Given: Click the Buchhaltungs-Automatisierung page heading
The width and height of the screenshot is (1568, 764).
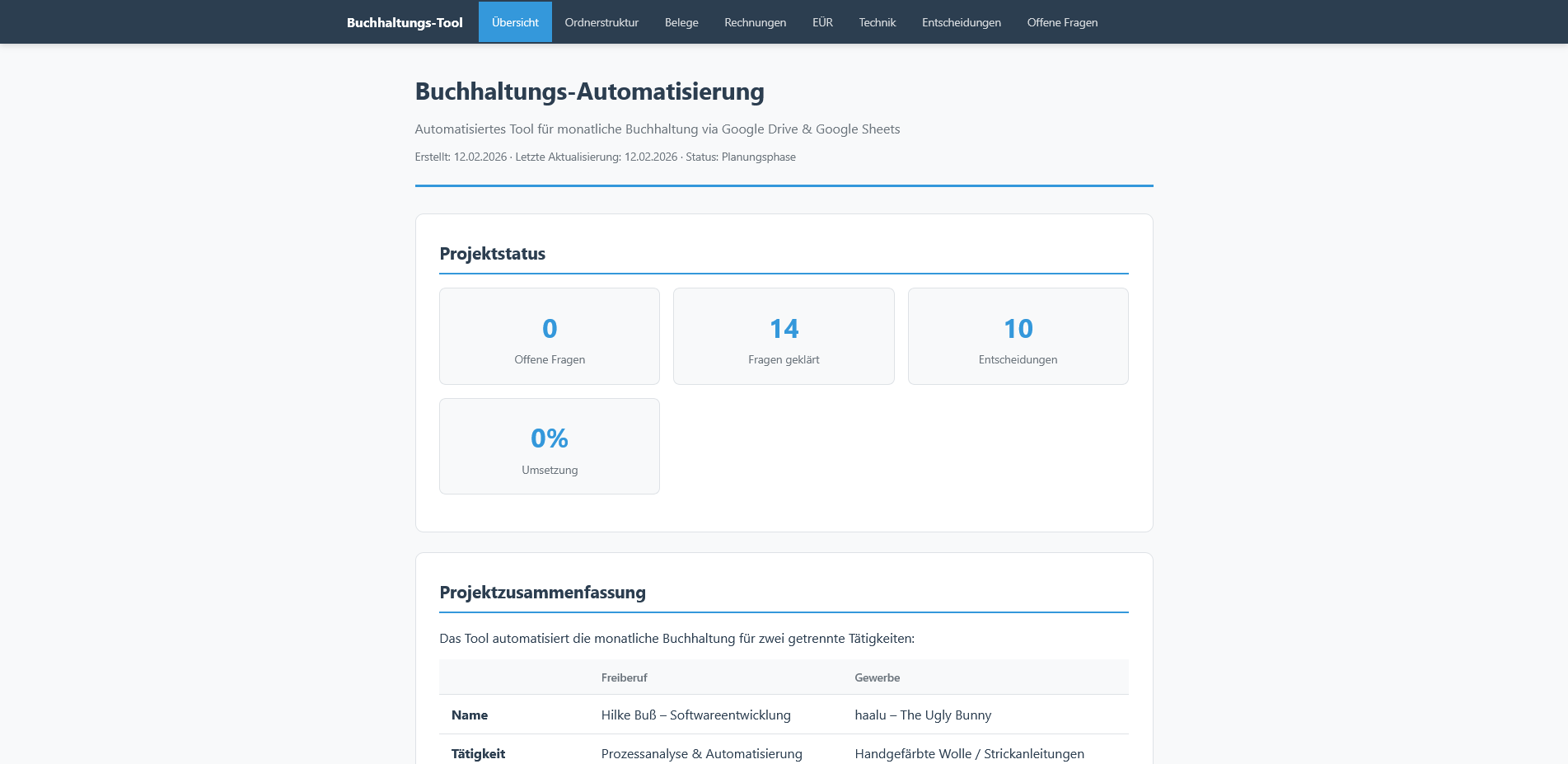Looking at the screenshot, I should coord(589,91).
